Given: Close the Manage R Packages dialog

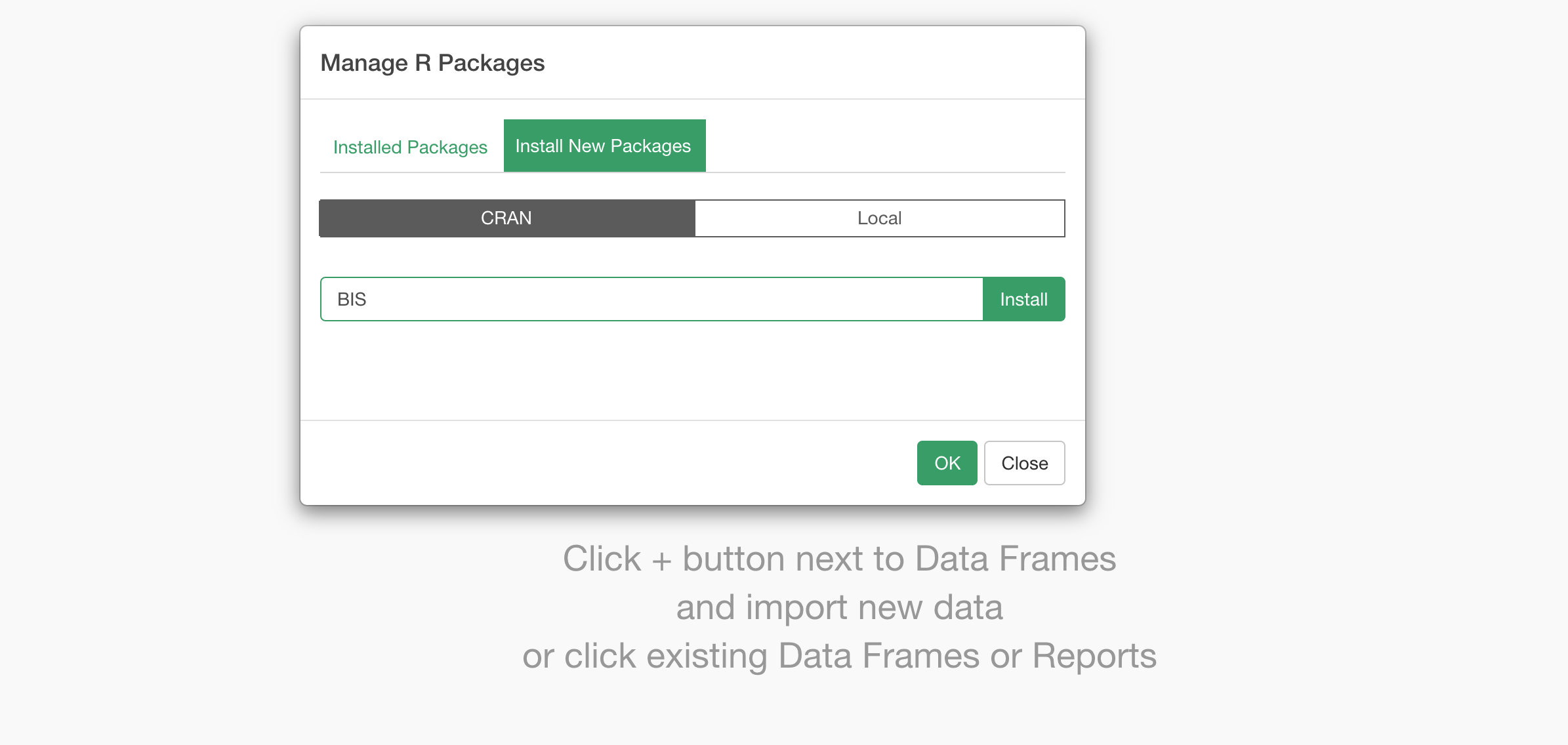Looking at the screenshot, I should pos(1024,463).
